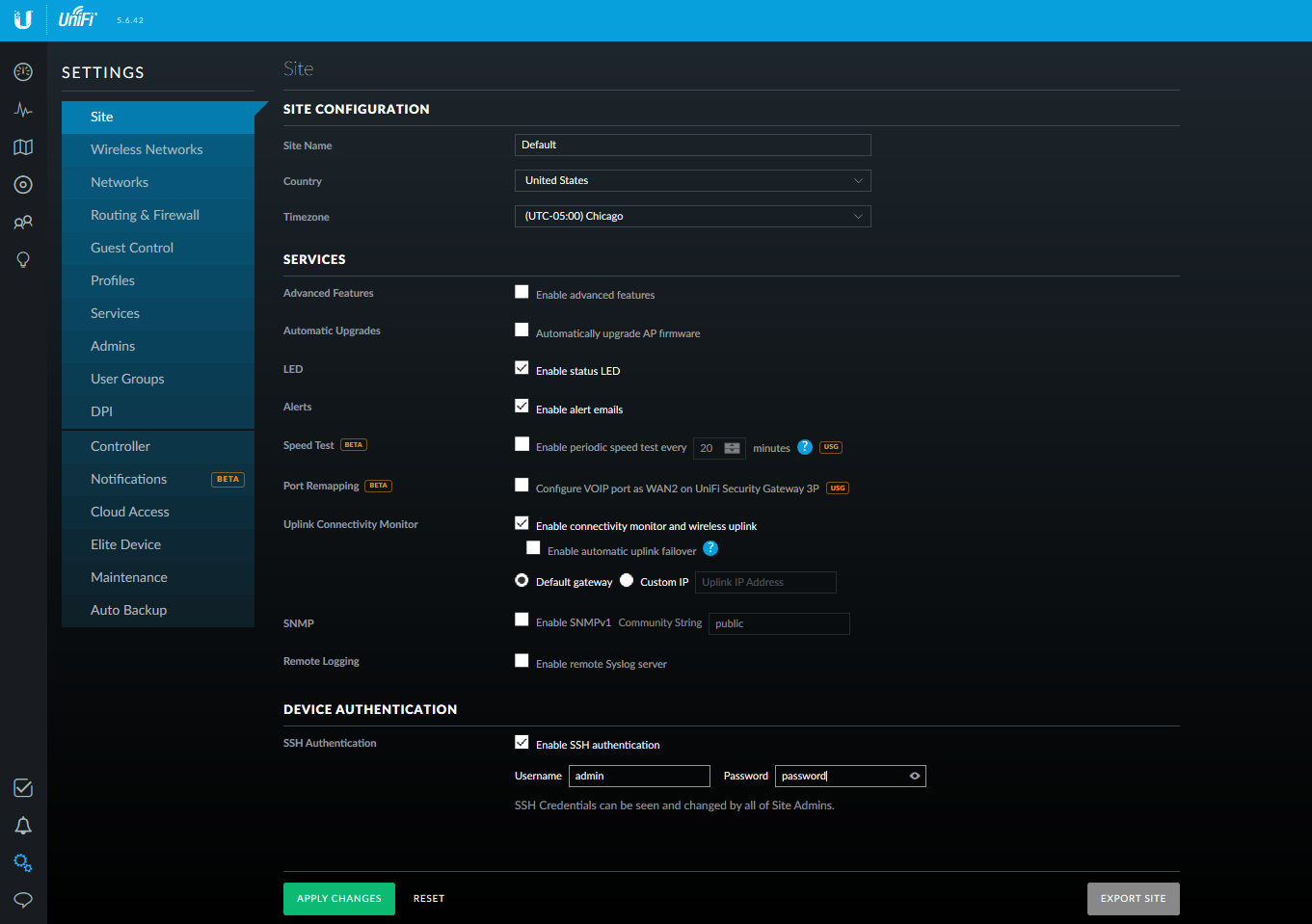
Task: Open Routing & Firewall settings
Action: (145, 215)
